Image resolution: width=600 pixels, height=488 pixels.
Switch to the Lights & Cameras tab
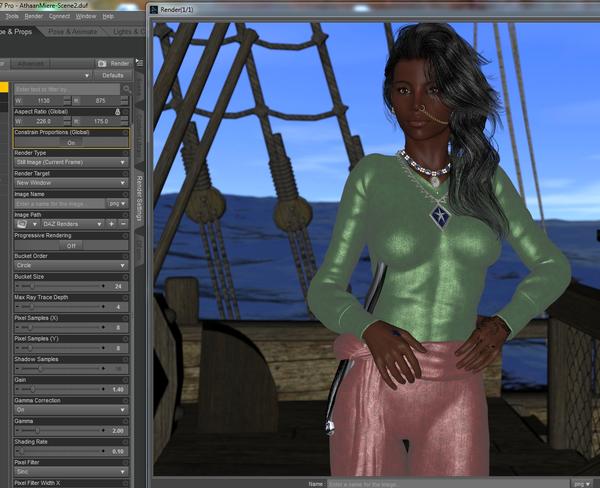[128, 31]
